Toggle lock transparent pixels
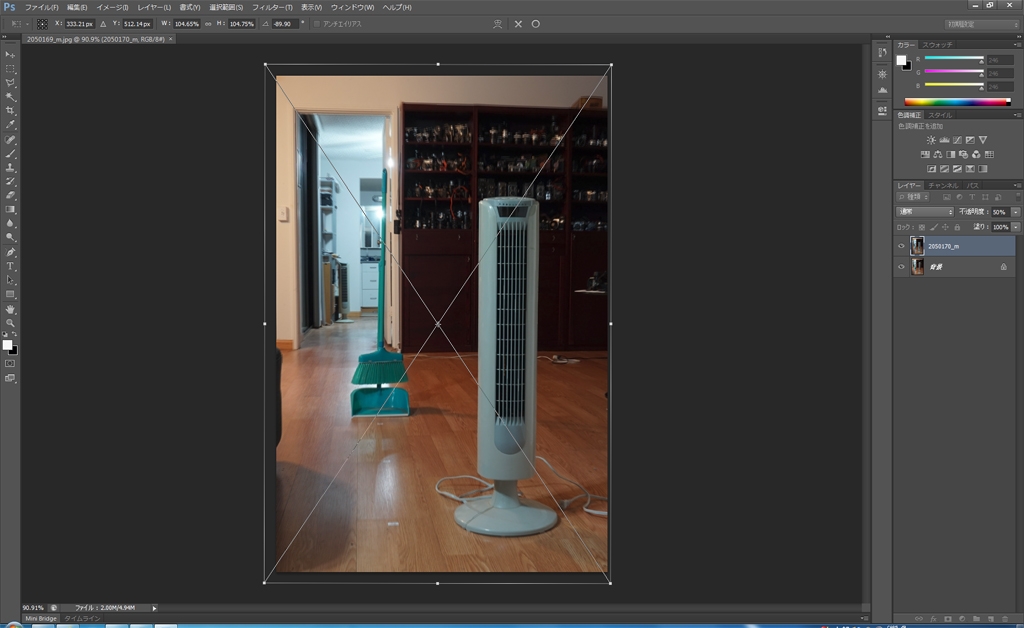 pyautogui.click(x=921, y=227)
